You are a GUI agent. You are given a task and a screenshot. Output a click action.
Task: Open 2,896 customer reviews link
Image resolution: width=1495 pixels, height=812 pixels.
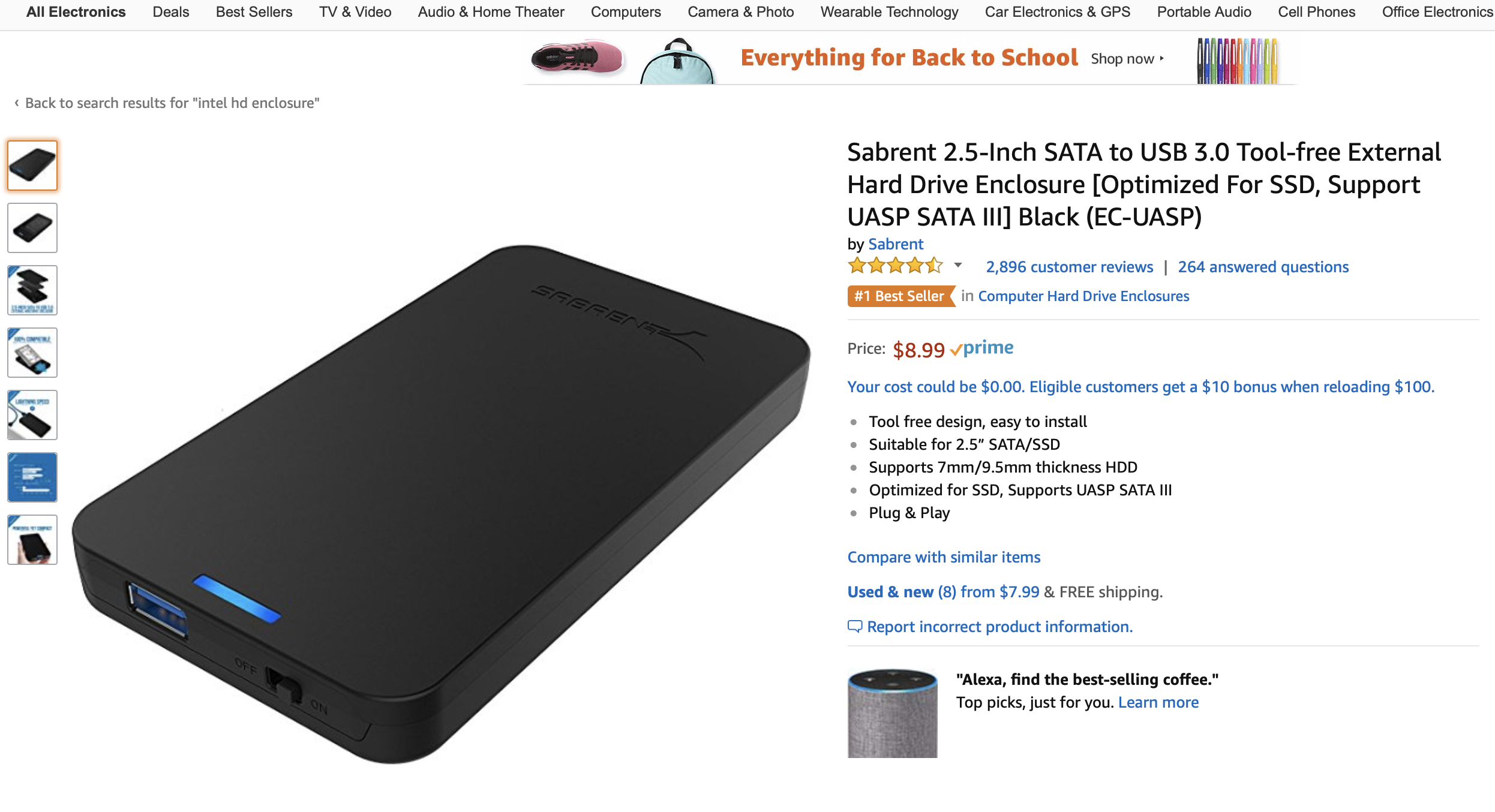click(x=1069, y=267)
